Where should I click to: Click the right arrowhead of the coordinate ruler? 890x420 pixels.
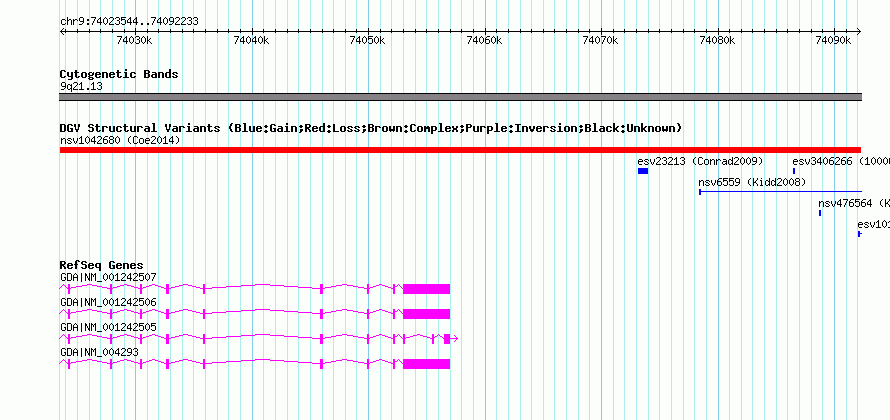pyautogui.click(x=858, y=31)
